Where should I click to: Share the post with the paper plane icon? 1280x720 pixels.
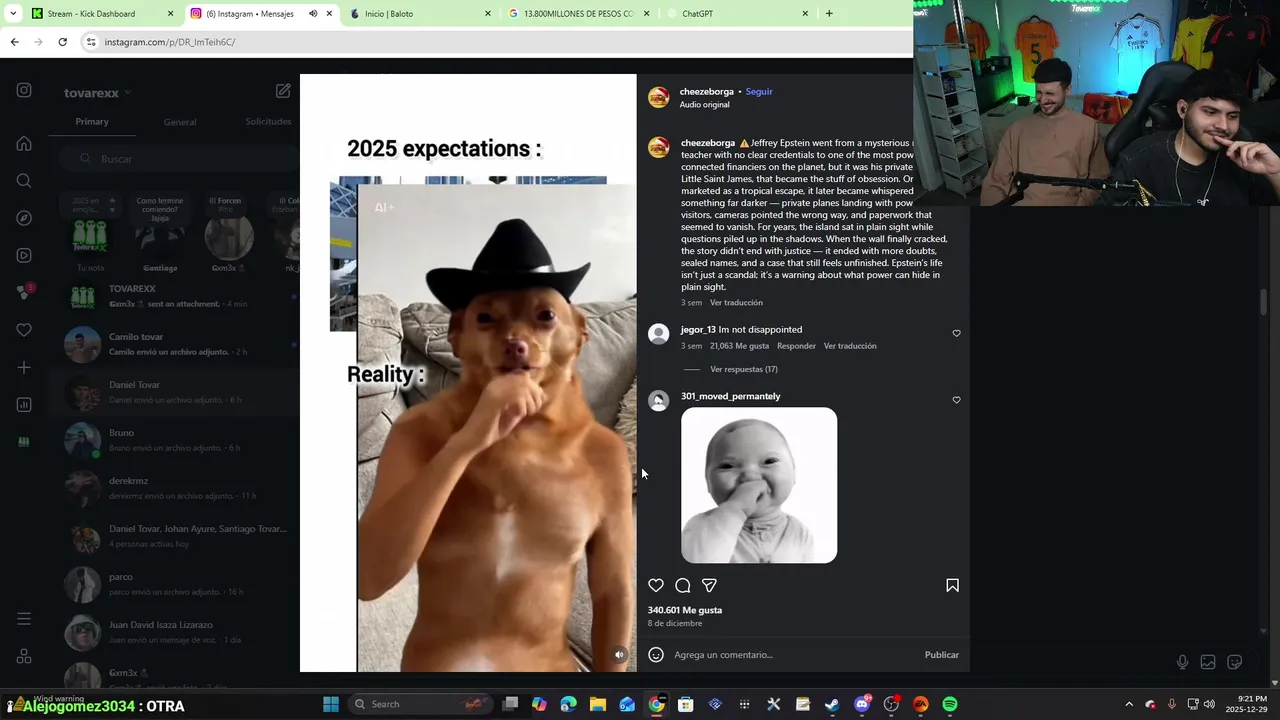tap(709, 585)
